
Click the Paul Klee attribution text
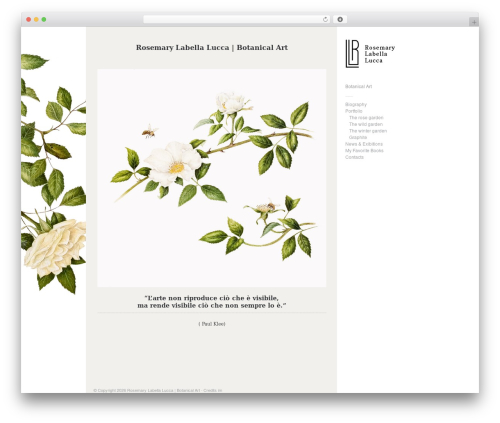click(212, 324)
